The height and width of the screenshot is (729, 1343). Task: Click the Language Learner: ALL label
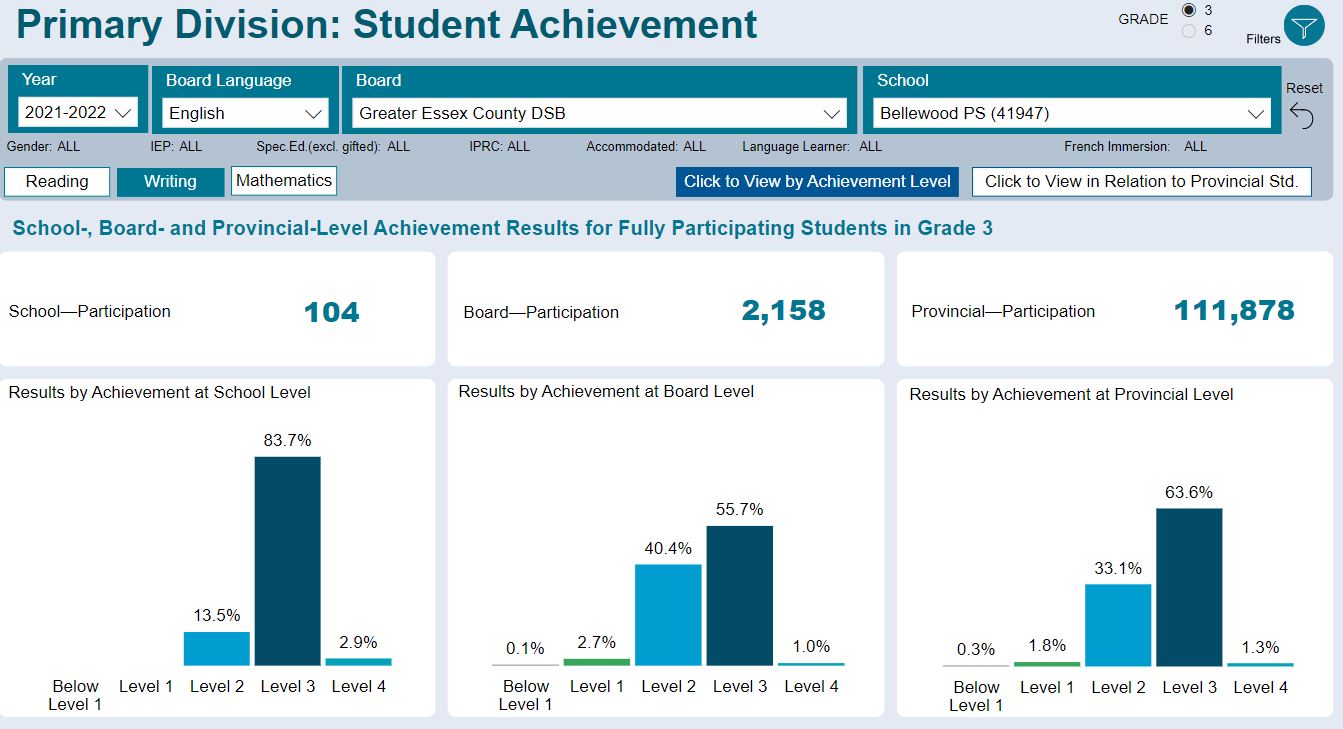point(812,146)
